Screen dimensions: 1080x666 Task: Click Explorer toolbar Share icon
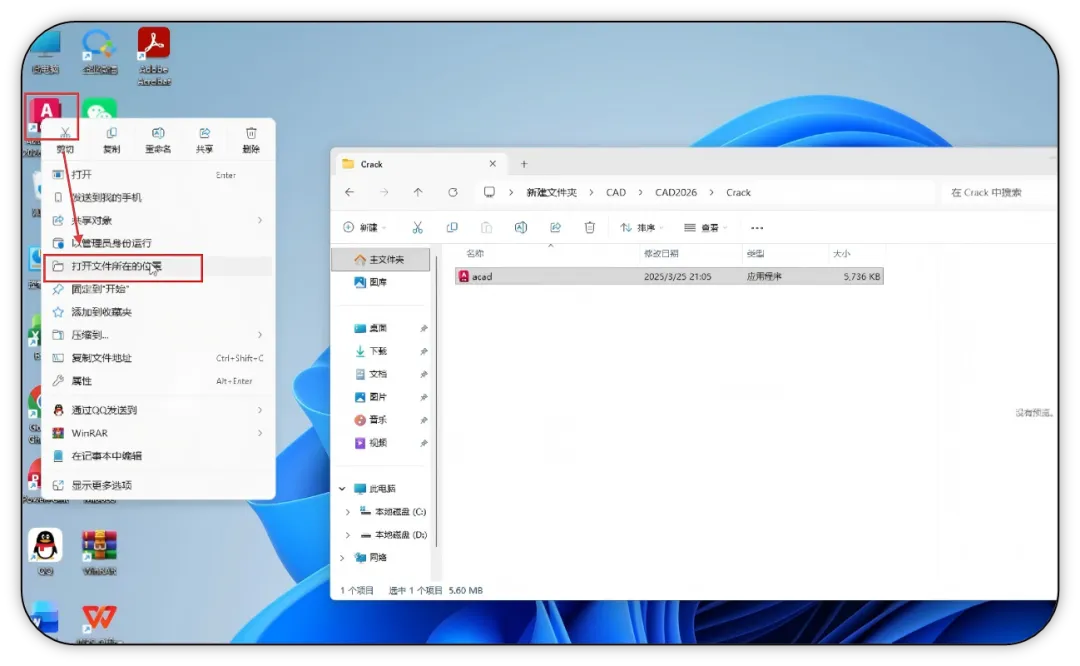click(555, 228)
